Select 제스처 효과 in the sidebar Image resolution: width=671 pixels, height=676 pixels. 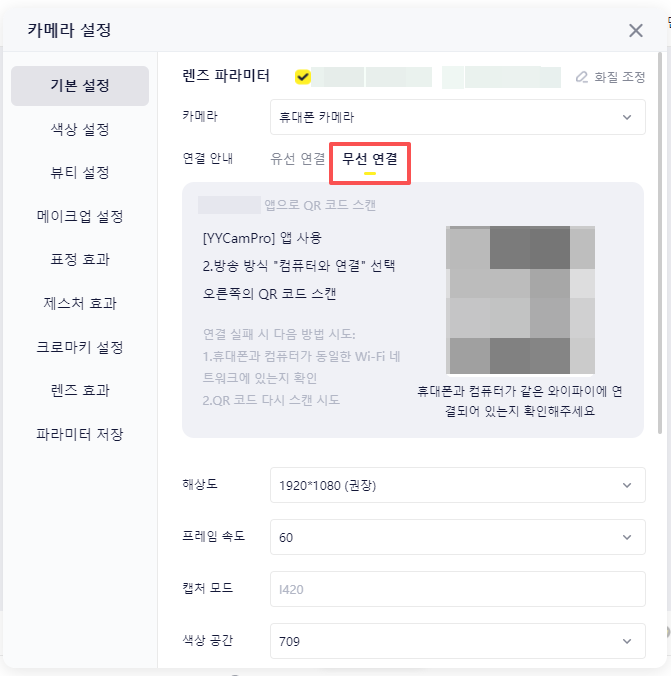point(80,304)
